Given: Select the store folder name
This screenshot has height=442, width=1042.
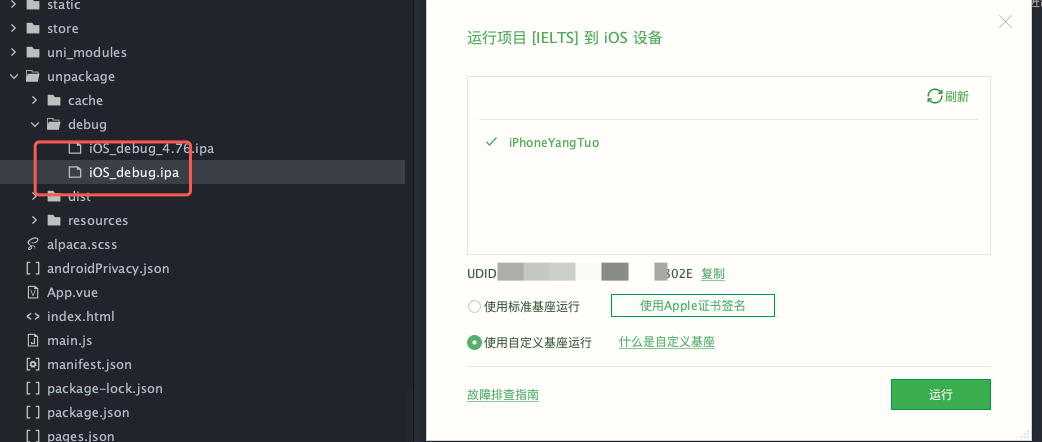Looking at the screenshot, I should pyautogui.click(x=63, y=29).
